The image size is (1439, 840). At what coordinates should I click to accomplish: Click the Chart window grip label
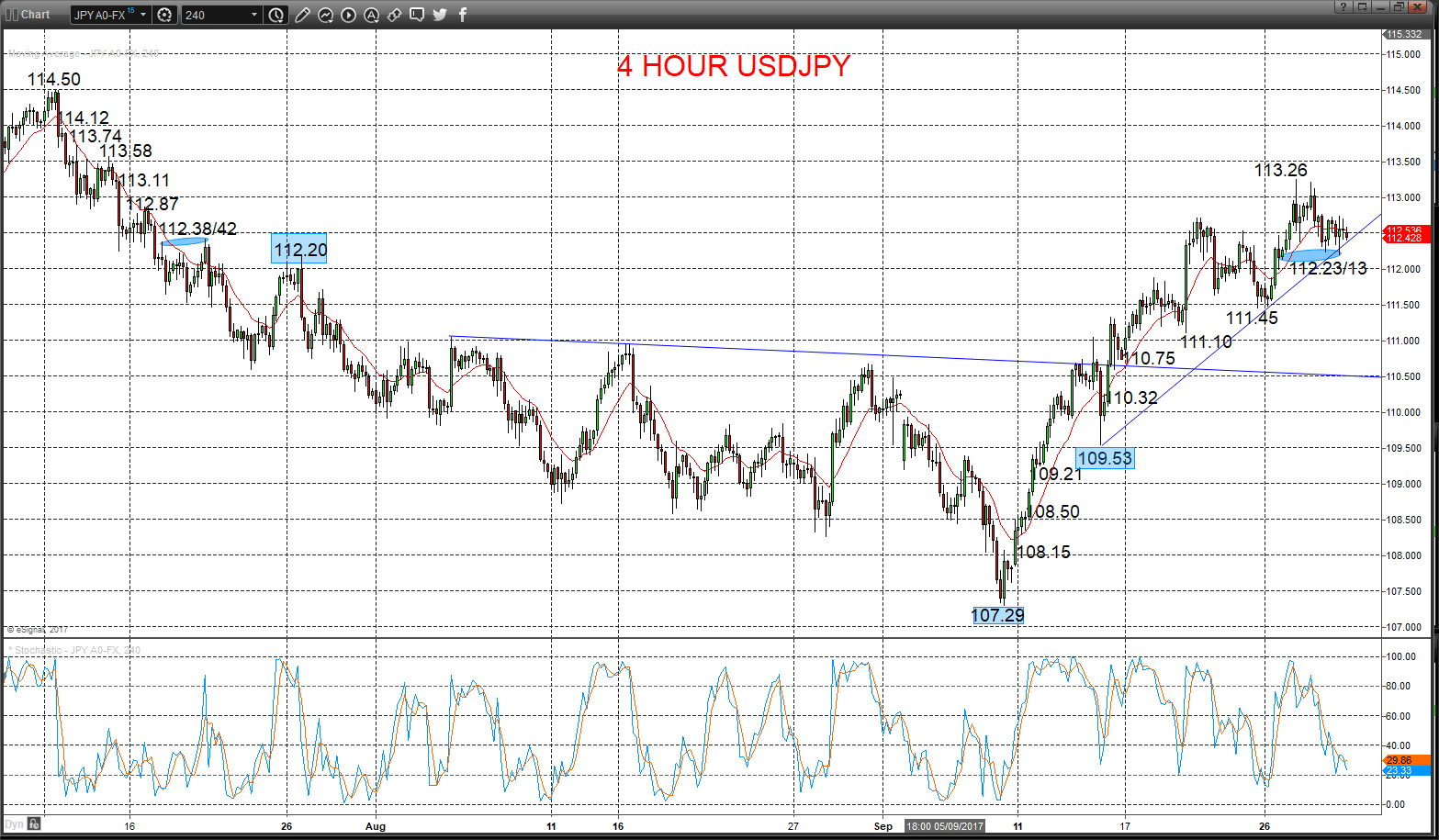29,15
